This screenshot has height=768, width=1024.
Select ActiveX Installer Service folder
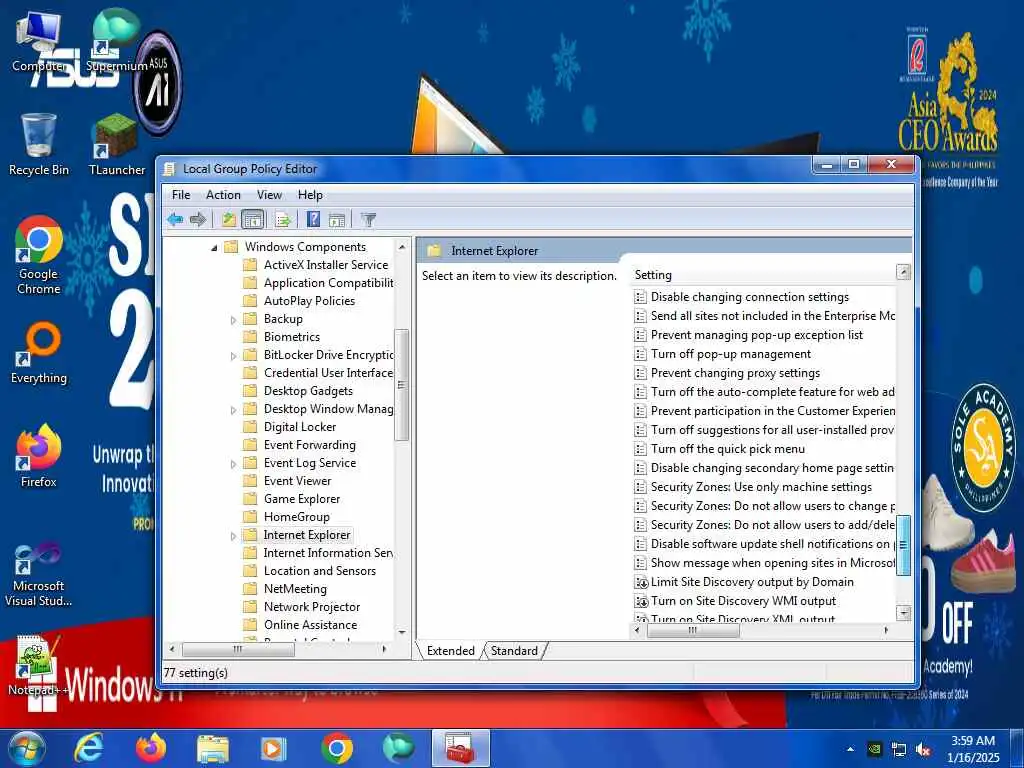(x=326, y=264)
